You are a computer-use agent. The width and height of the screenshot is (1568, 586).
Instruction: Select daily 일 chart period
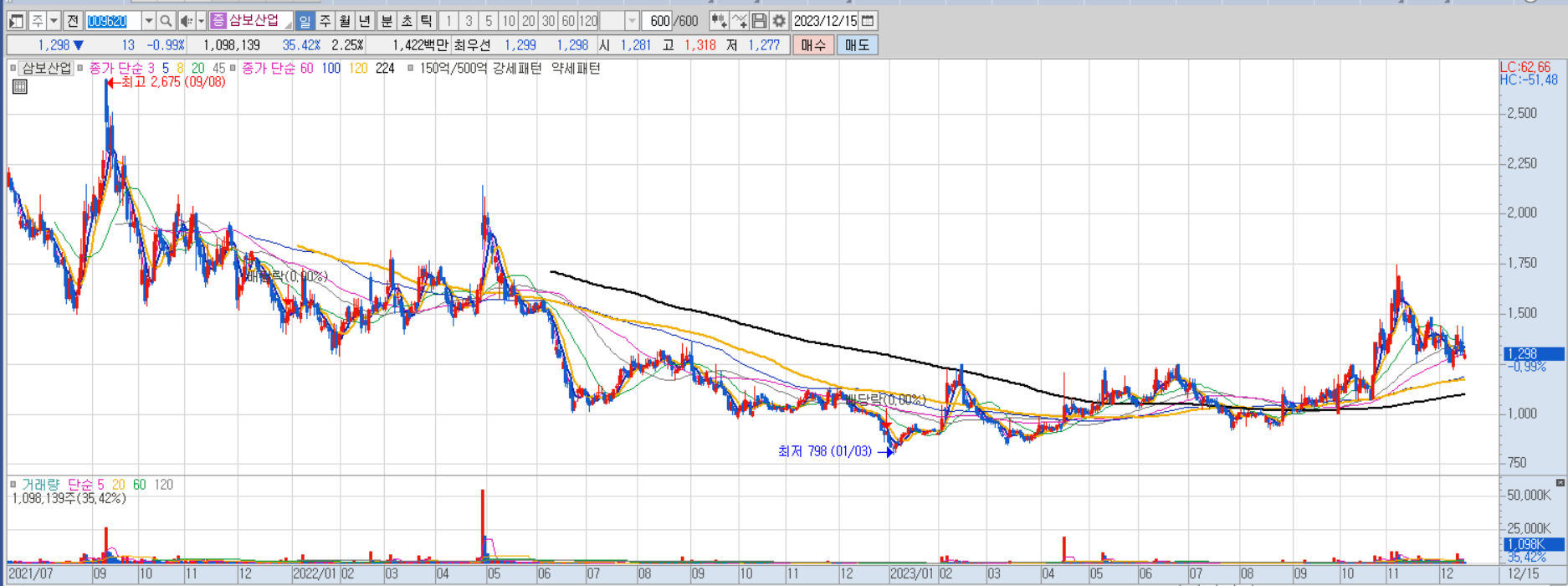[x=305, y=21]
